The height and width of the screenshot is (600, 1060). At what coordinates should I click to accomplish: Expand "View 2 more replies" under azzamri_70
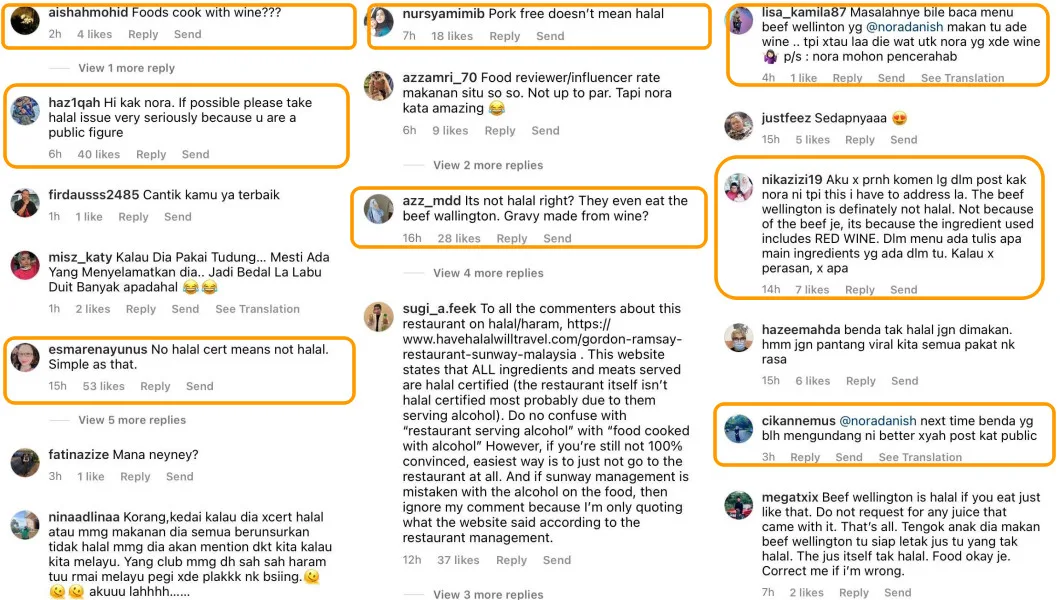[x=488, y=165]
